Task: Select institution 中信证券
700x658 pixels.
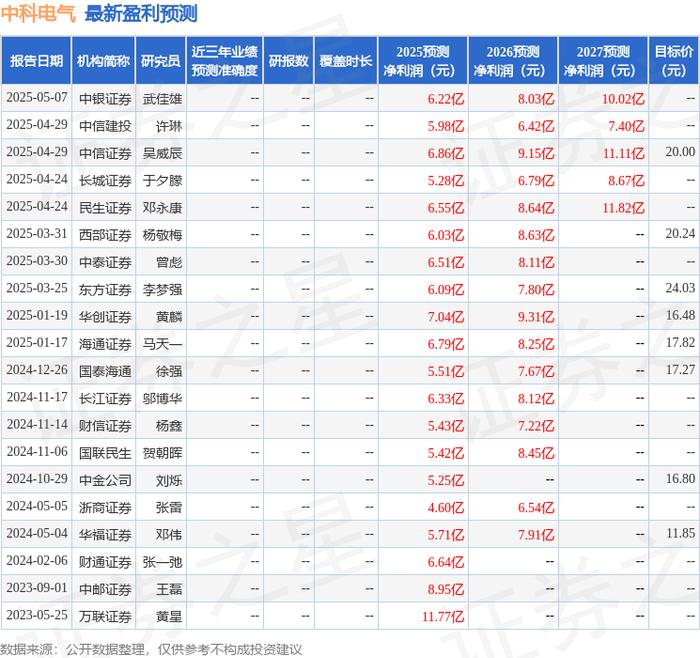Action: pos(105,153)
